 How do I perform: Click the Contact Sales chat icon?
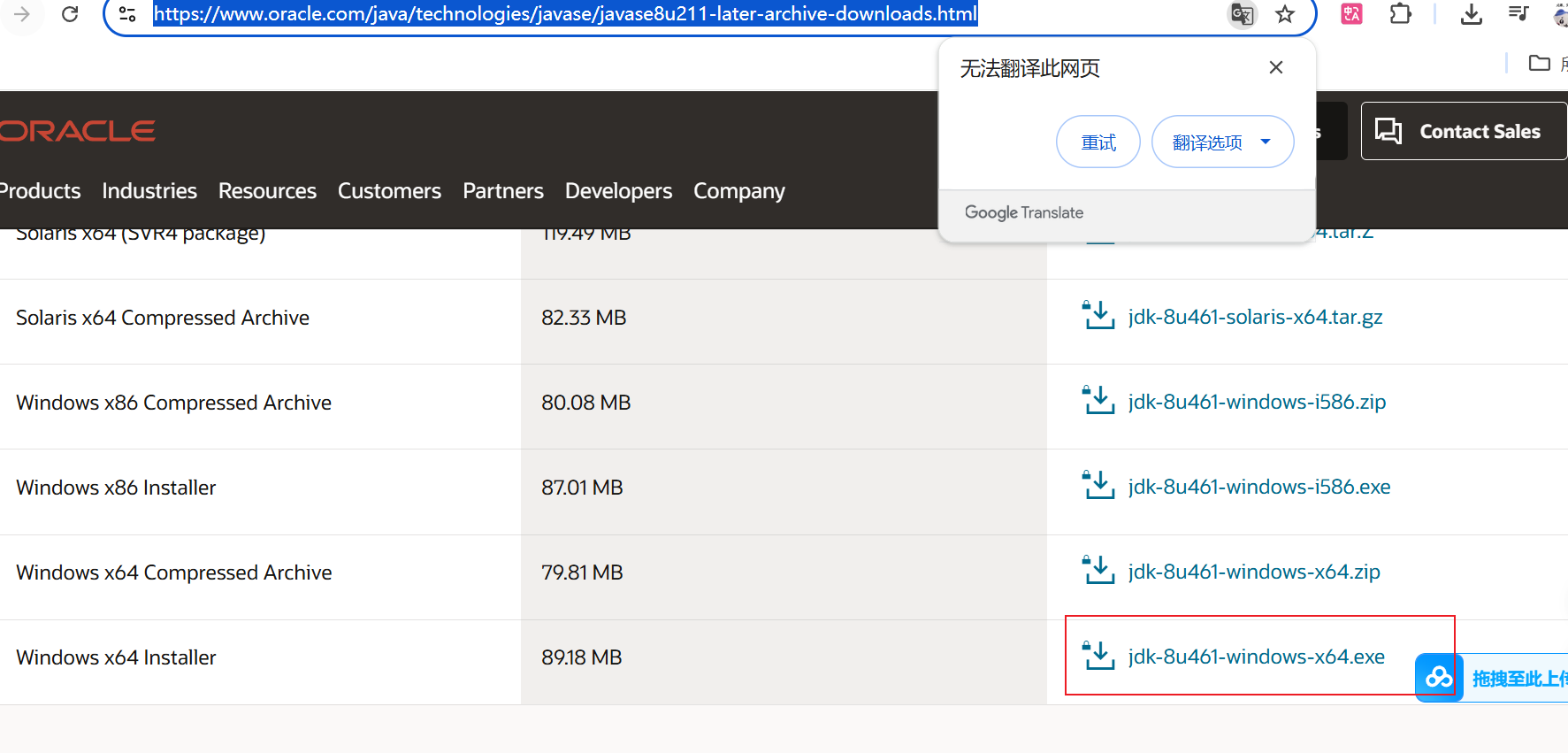(1388, 131)
